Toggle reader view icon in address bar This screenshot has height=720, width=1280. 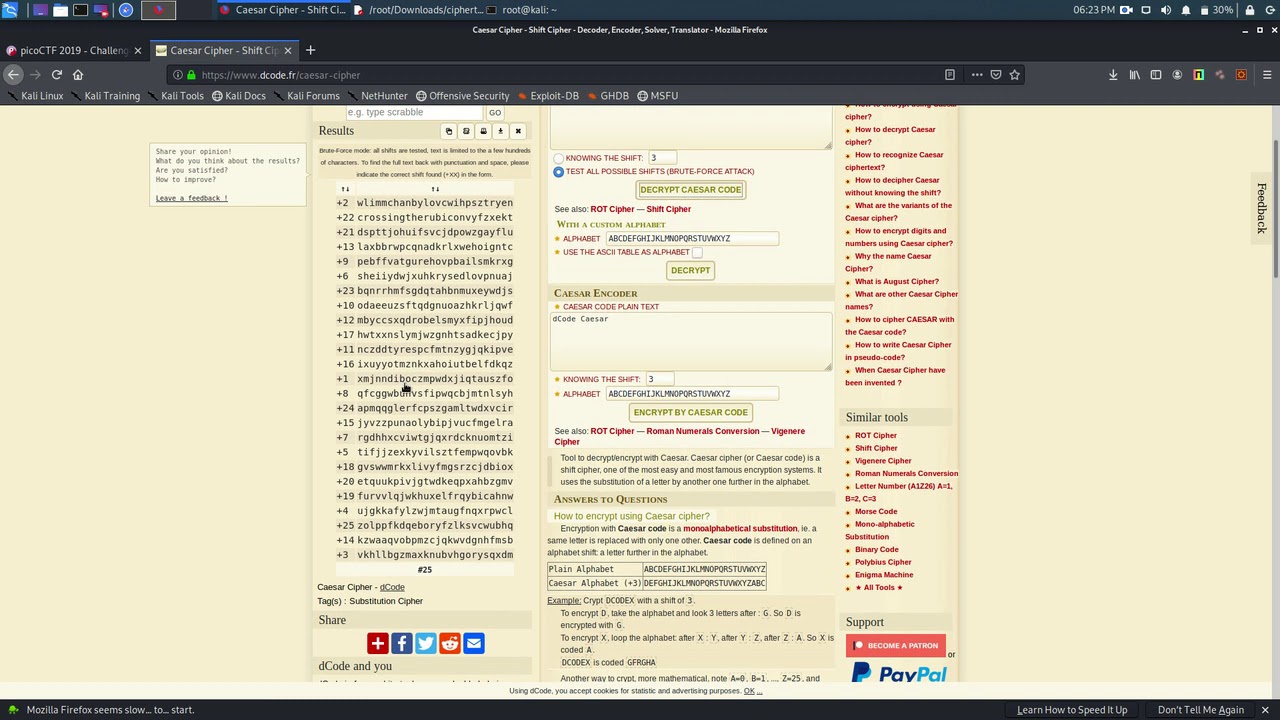pyautogui.click(x=950, y=75)
